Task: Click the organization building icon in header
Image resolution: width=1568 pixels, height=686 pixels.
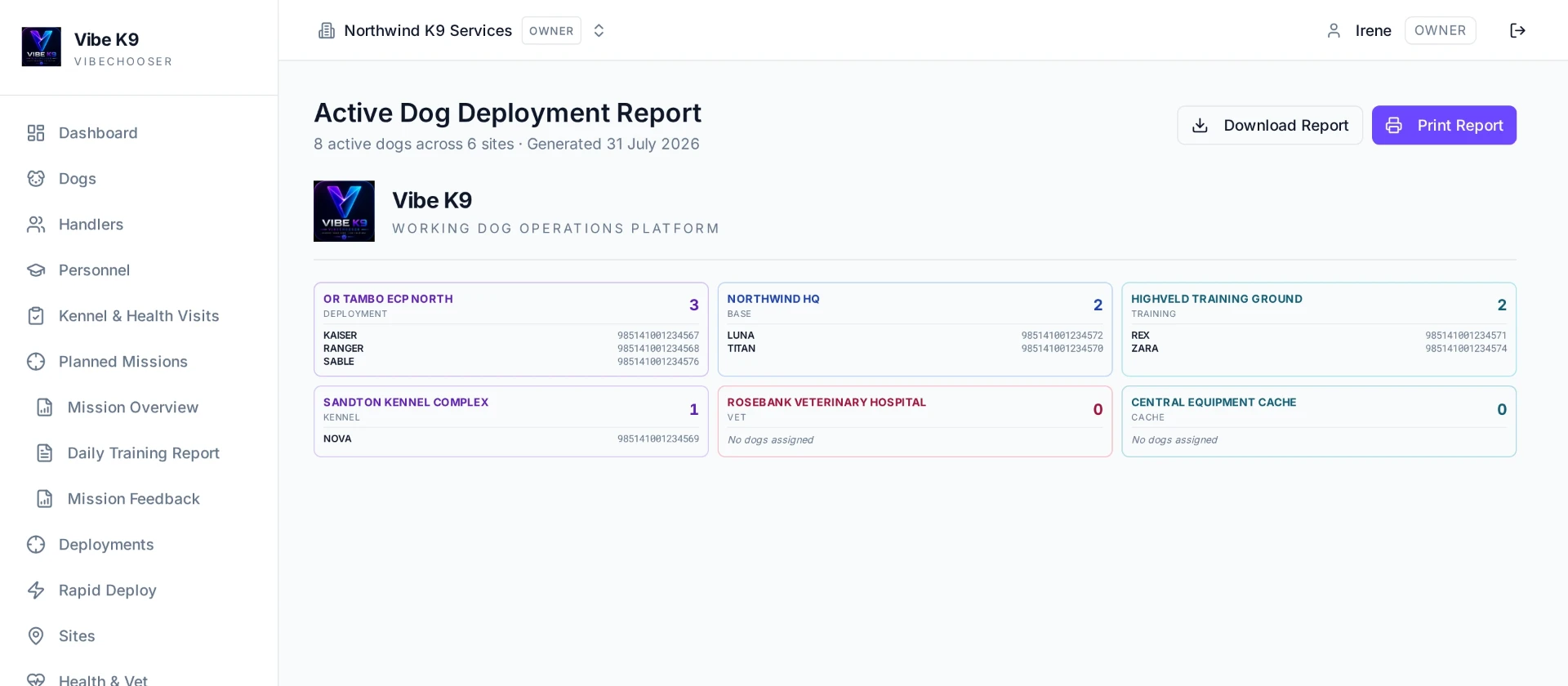Action: coord(327,30)
